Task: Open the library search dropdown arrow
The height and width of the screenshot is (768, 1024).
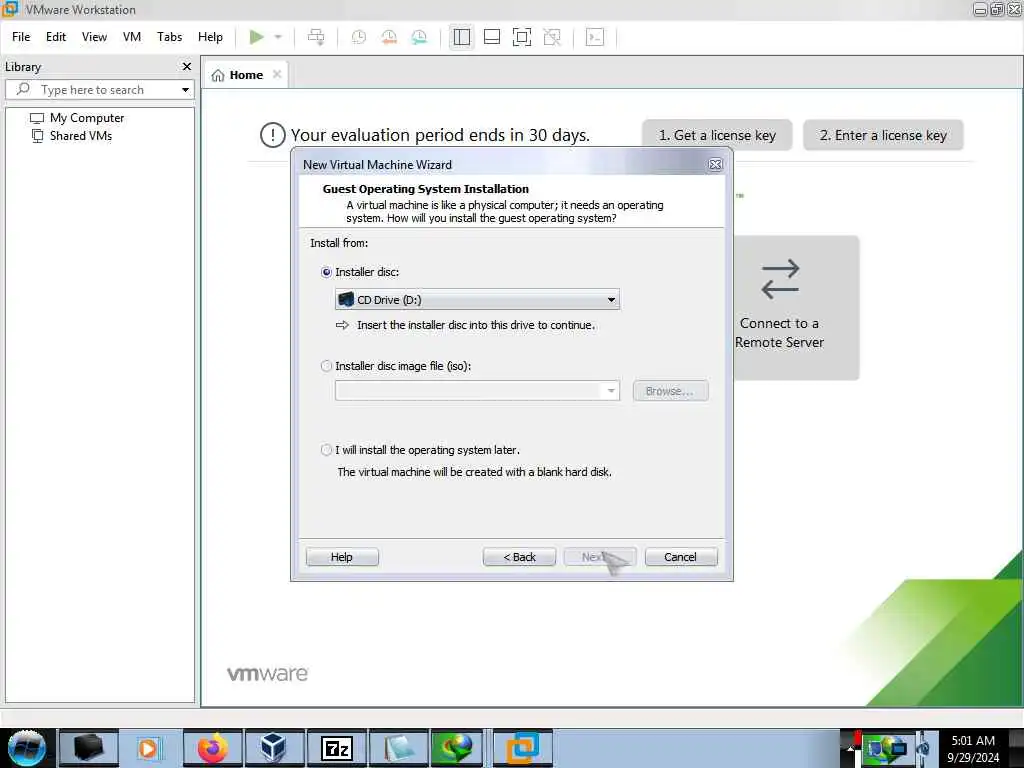Action: point(185,89)
